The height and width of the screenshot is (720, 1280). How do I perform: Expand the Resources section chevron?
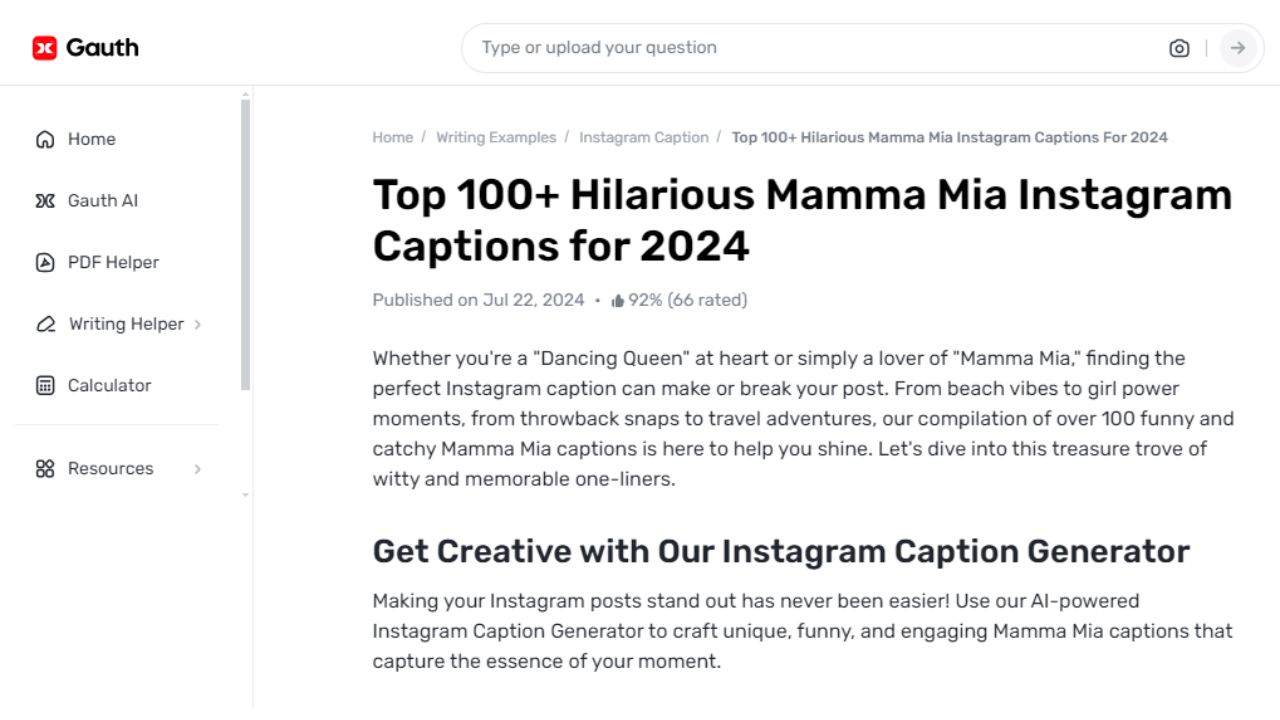pyautogui.click(x=197, y=468)
